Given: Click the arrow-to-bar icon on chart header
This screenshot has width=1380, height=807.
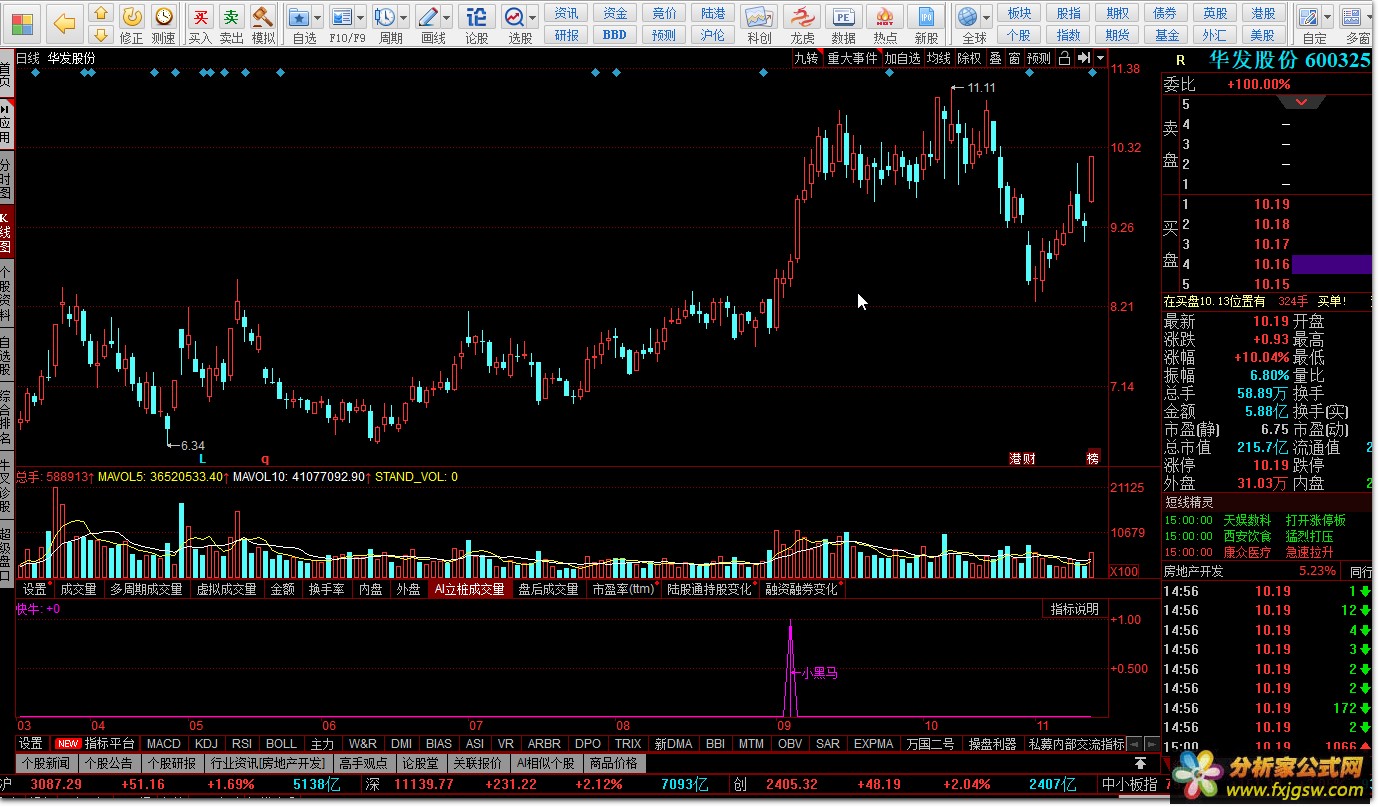Looking at the screenshot, I should (x=1083, y=58).
